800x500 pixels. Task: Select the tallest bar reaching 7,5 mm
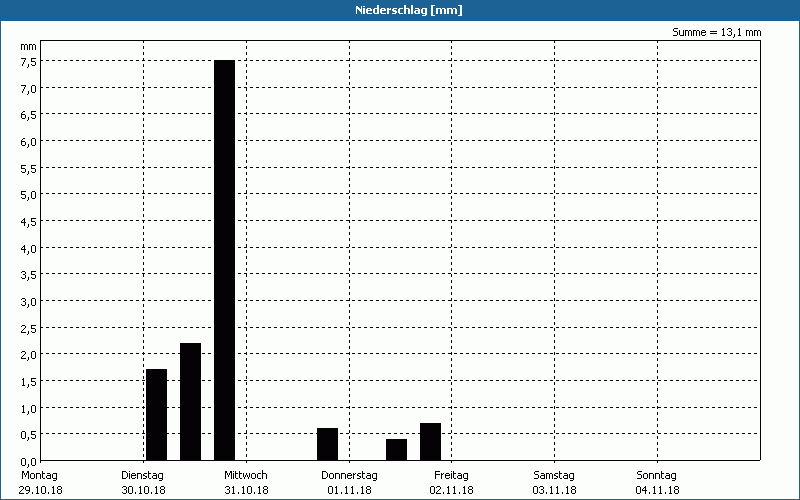224,260
